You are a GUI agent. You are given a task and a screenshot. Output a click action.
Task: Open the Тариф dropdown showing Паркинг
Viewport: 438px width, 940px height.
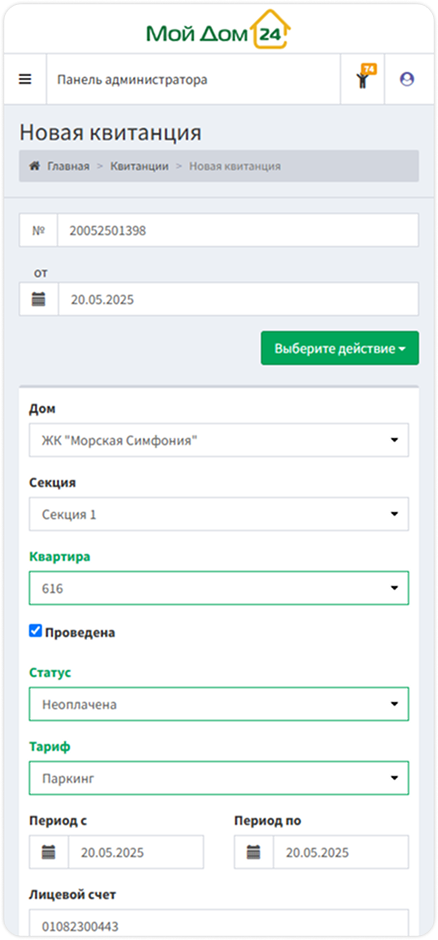(219, 778)
